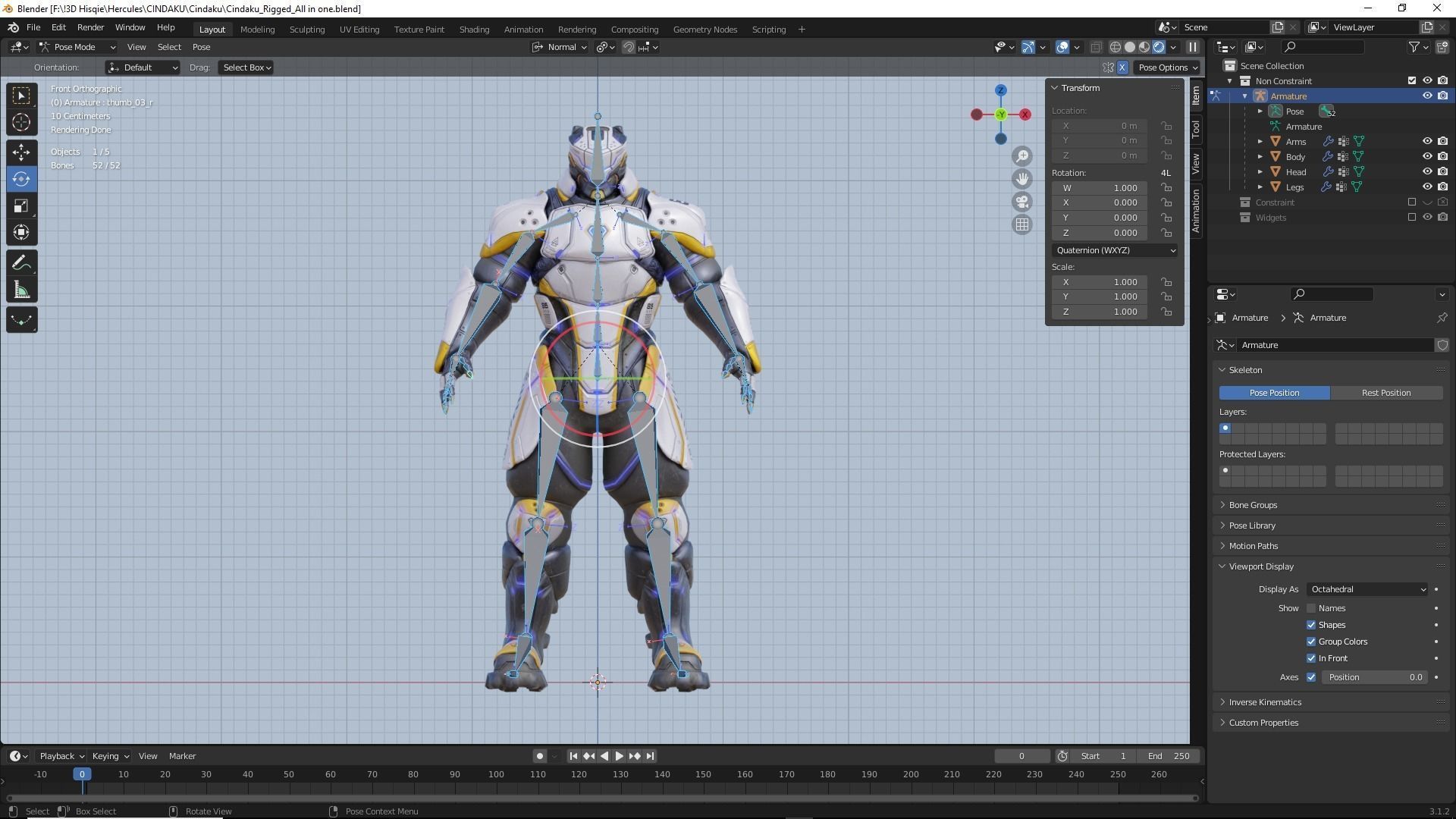Enable the Constraint collection checkbox
This screenshot has height=819, width=1456.
pyautogui.click(x=1412, y=202)
